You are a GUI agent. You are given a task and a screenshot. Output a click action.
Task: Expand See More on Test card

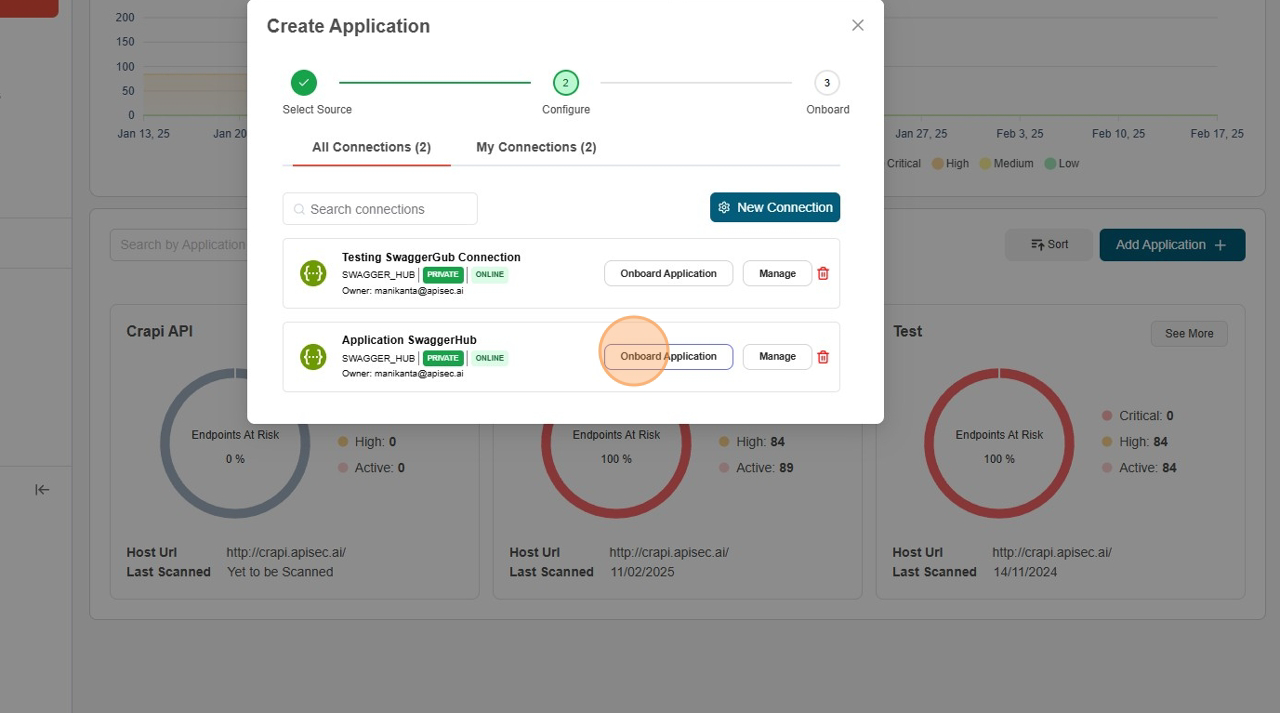tap(1188, 334)
